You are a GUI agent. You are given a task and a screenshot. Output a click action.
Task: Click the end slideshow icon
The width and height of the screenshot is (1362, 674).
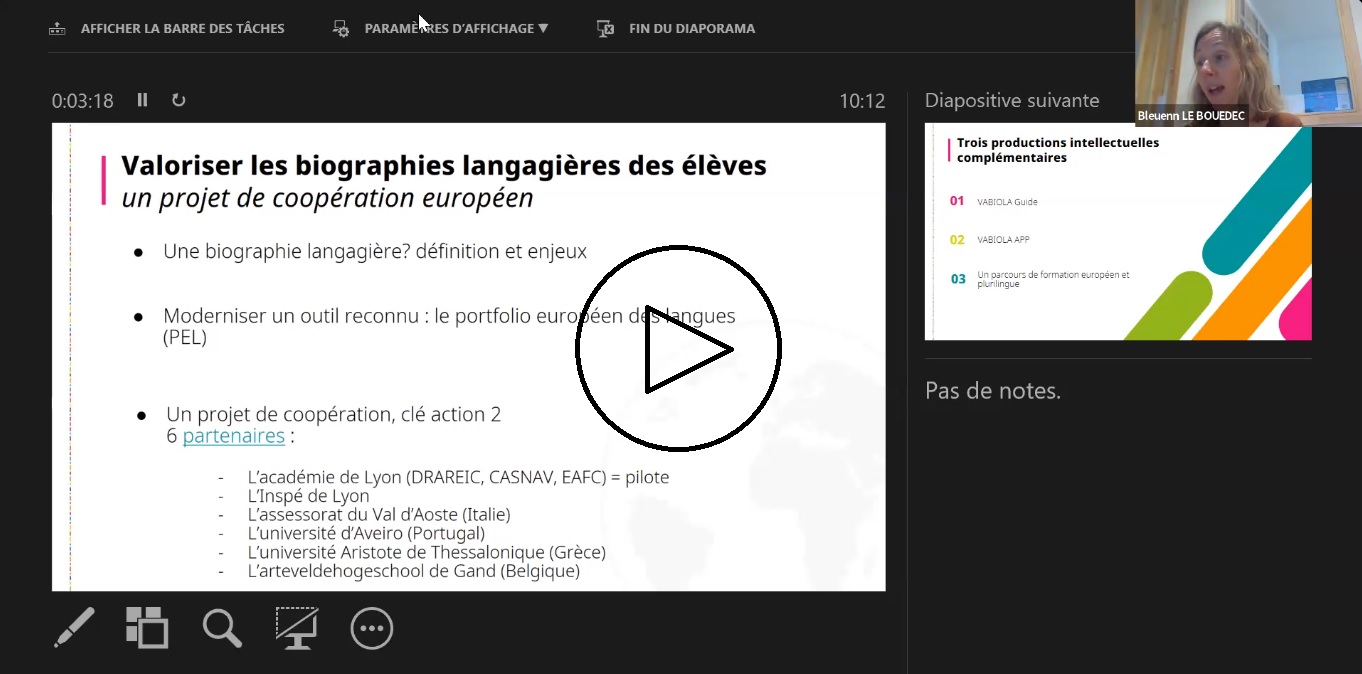point(605,29)
